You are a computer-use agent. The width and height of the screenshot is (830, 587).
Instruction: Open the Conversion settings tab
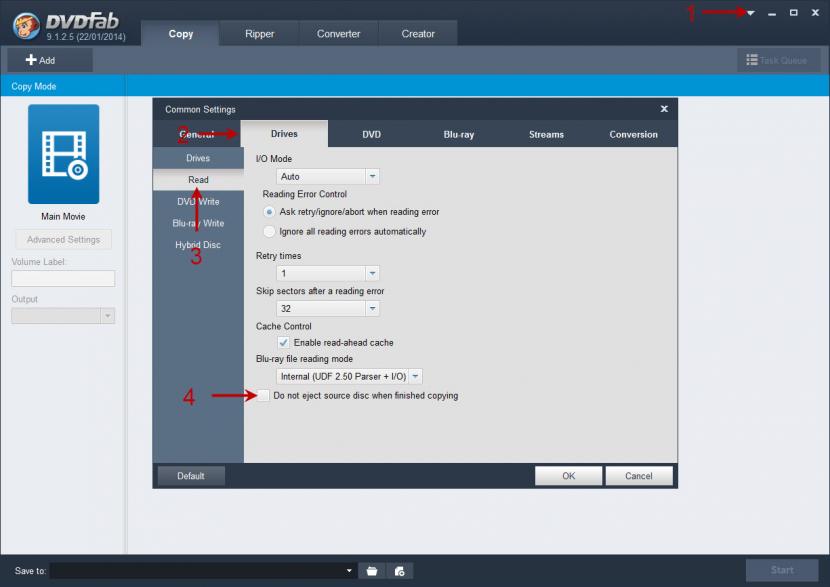coord(634,134)
